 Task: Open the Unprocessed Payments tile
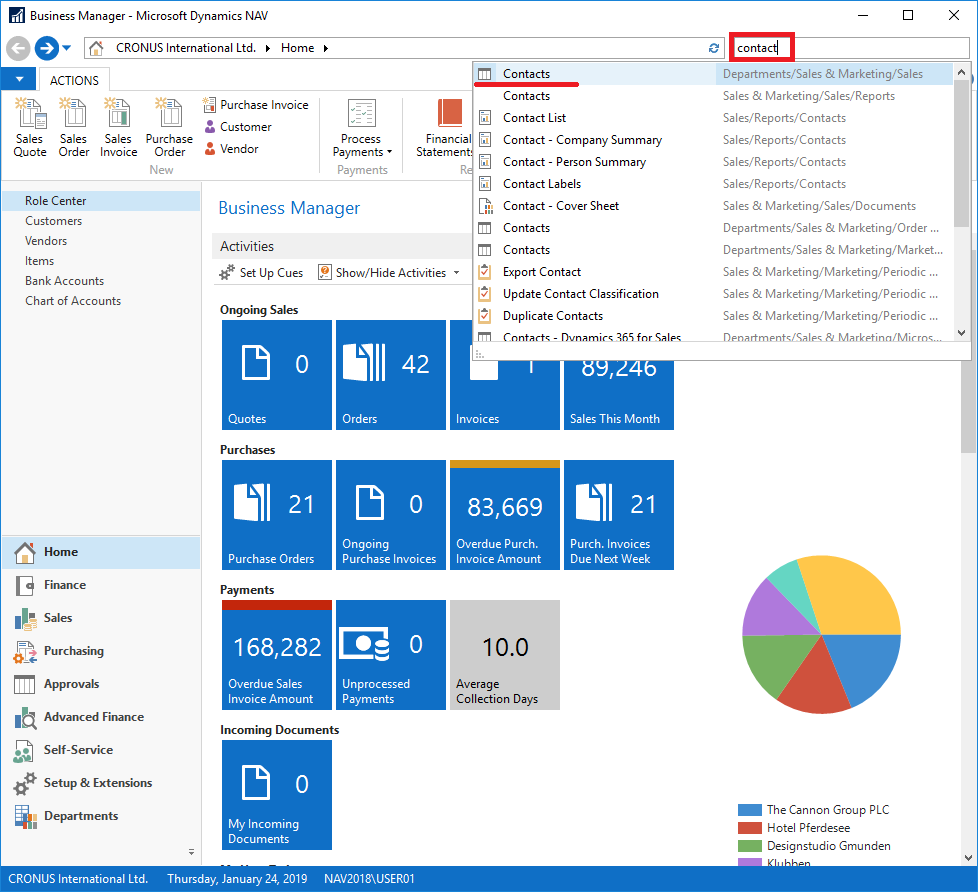[391, 655]
